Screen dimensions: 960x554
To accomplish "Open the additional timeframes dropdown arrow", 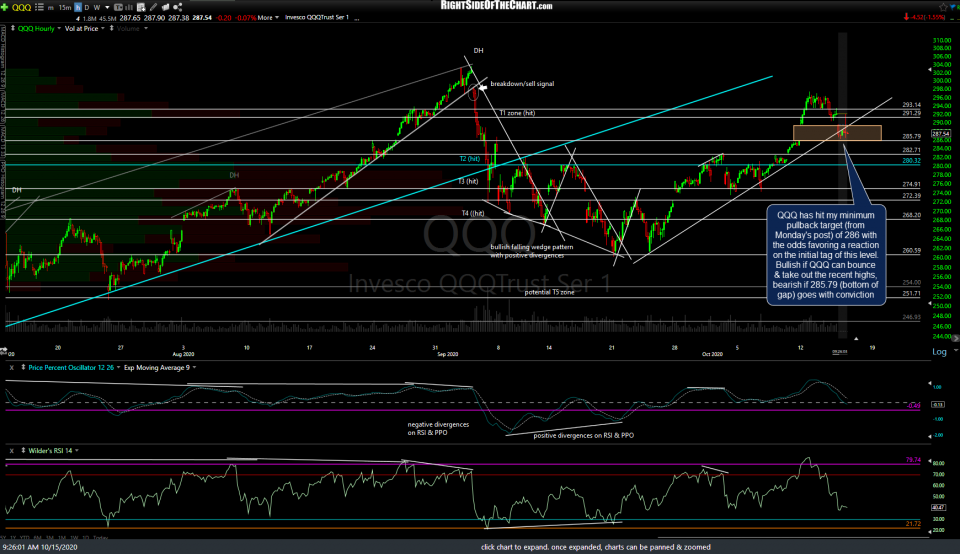I will point(107,8).
